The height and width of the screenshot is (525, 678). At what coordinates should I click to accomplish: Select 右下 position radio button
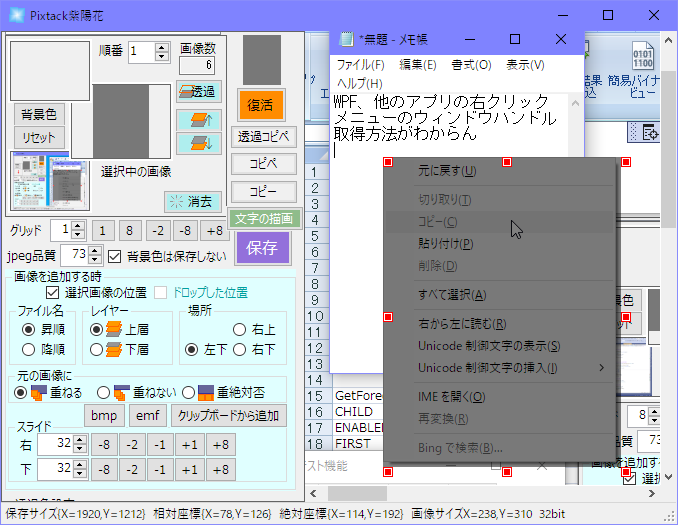point(240,349)
